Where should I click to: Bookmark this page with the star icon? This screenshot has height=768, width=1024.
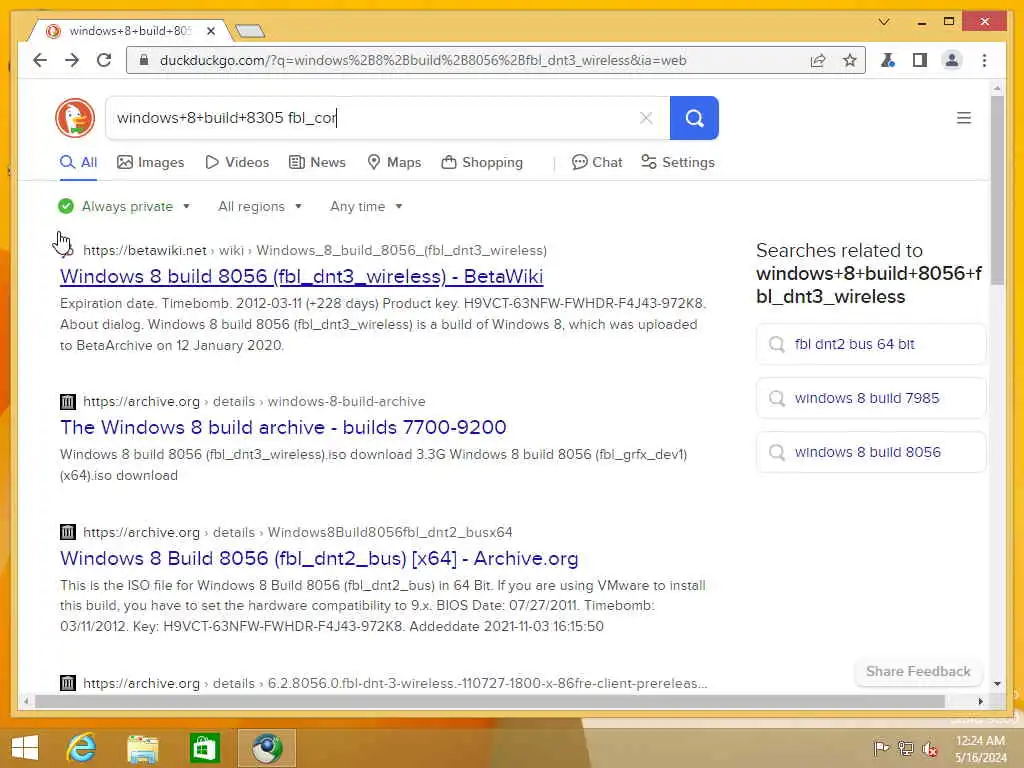point(849,61)
